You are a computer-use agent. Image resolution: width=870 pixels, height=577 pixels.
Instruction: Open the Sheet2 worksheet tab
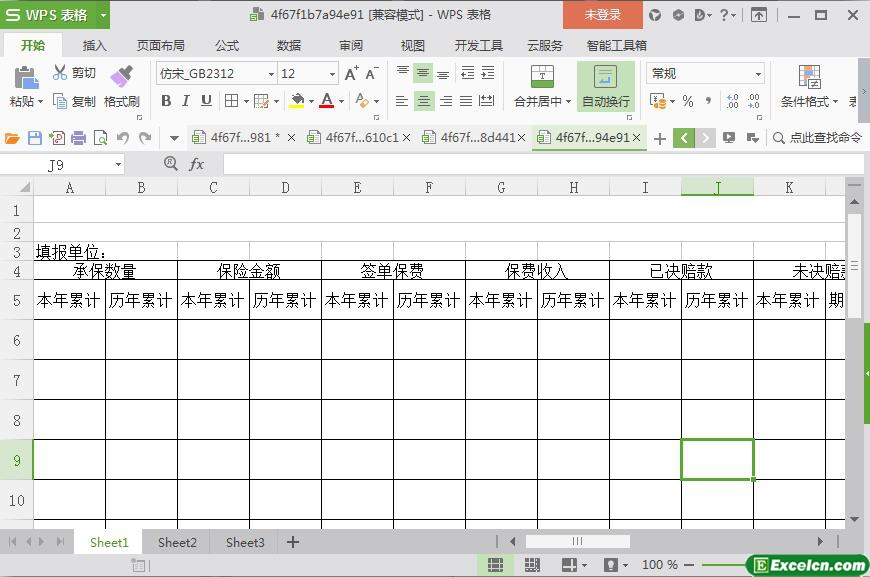(177, 542)
